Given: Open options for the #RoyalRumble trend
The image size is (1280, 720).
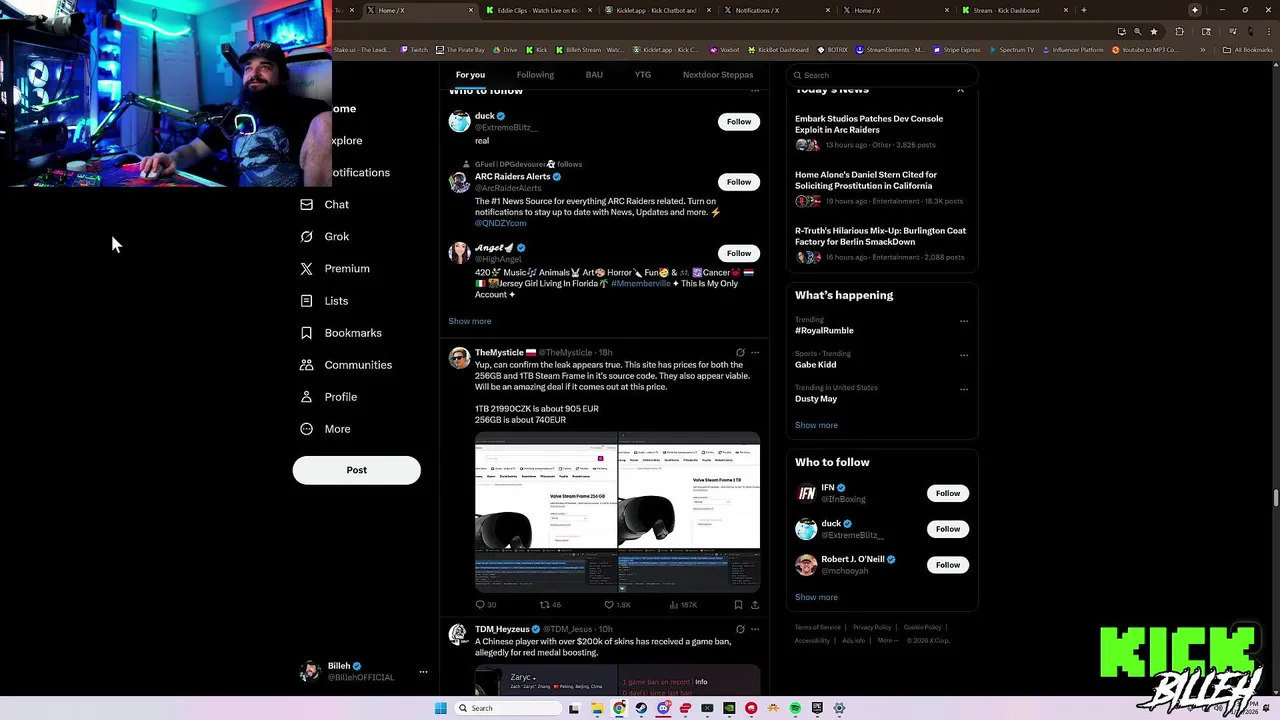Looking at the screenshot, I should pyautogui.click(x=964, y=322).
